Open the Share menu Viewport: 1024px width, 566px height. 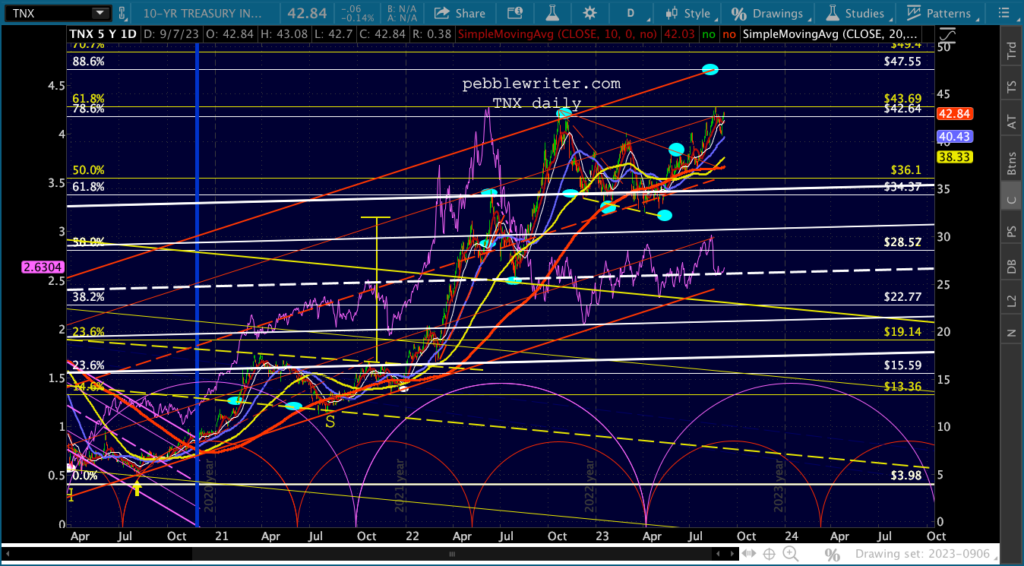(x=460, y=13)
